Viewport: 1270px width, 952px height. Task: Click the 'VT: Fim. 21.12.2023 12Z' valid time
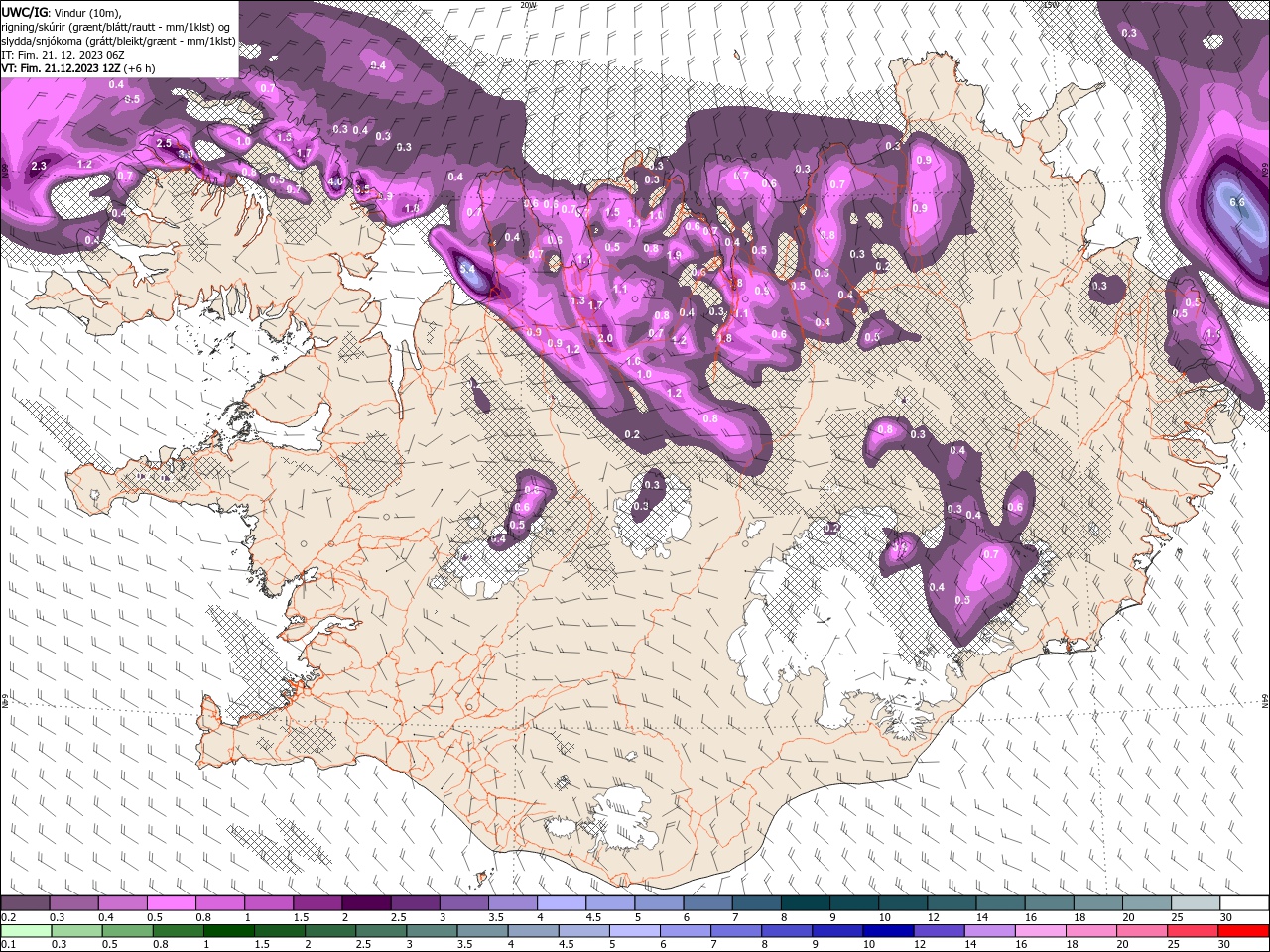(78, 68)
